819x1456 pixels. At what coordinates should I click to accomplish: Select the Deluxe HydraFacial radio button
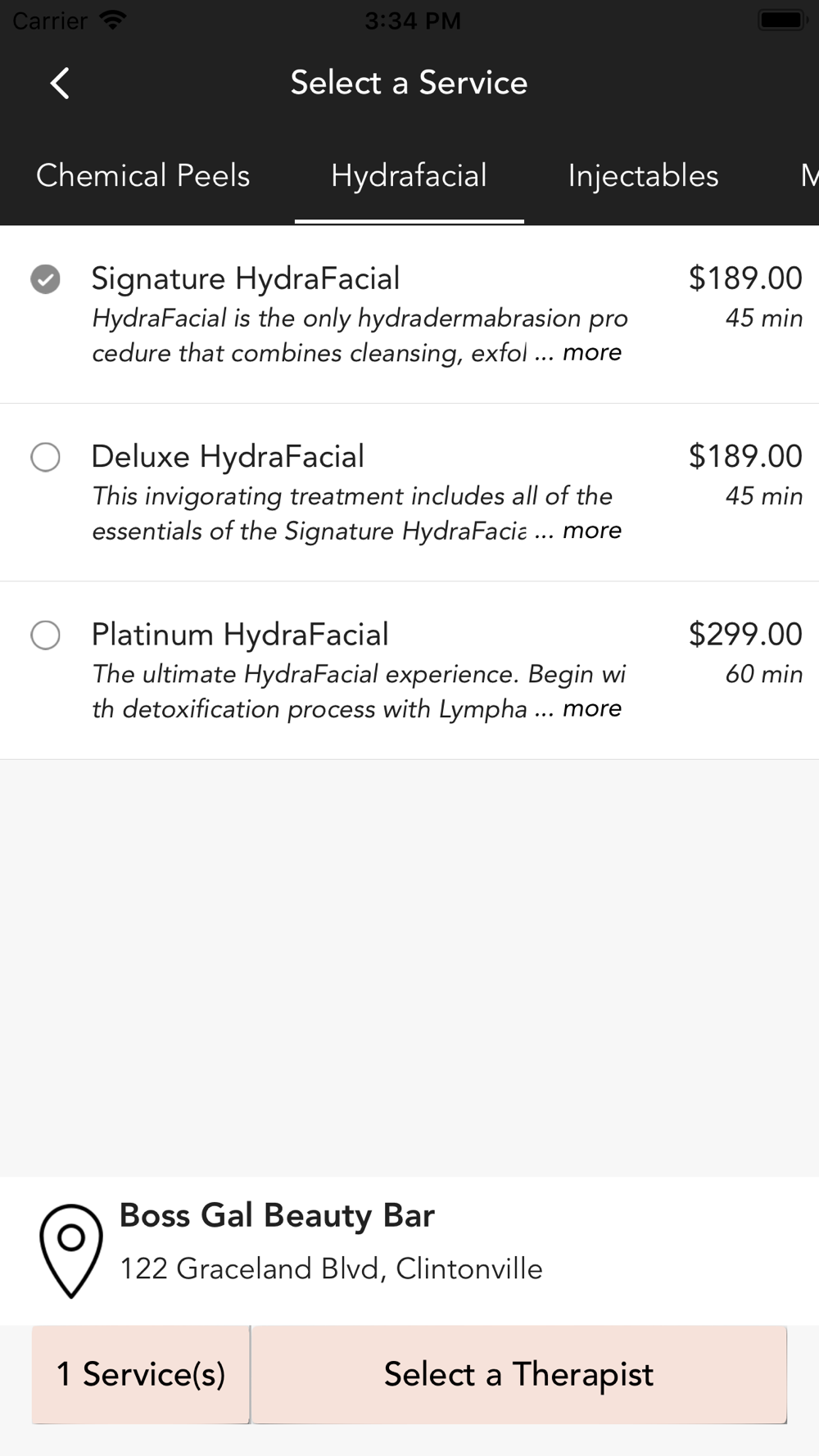(45, 457)
